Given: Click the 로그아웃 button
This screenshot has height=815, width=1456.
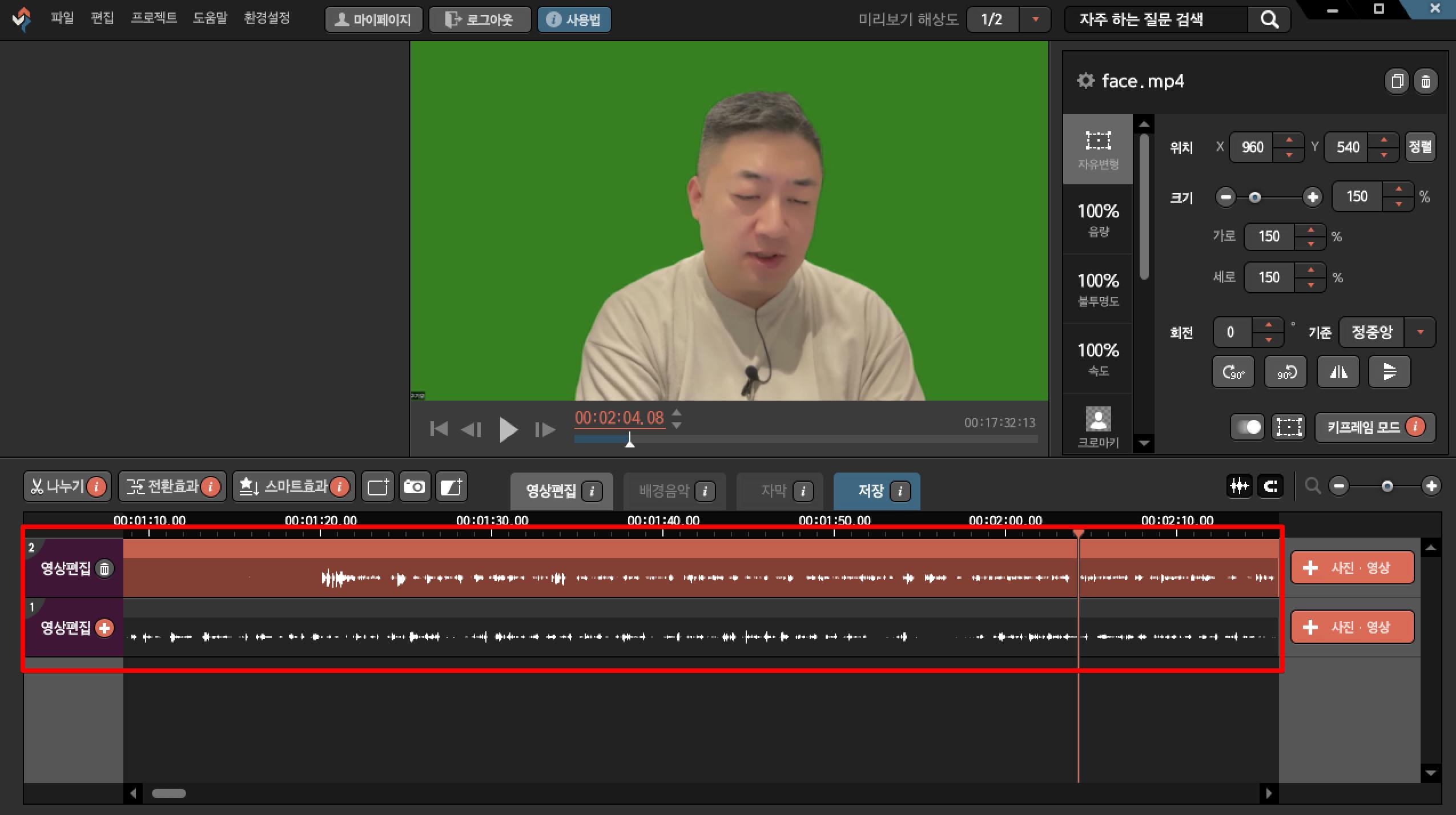Looking at the screenshot, I should pos(480,20).
